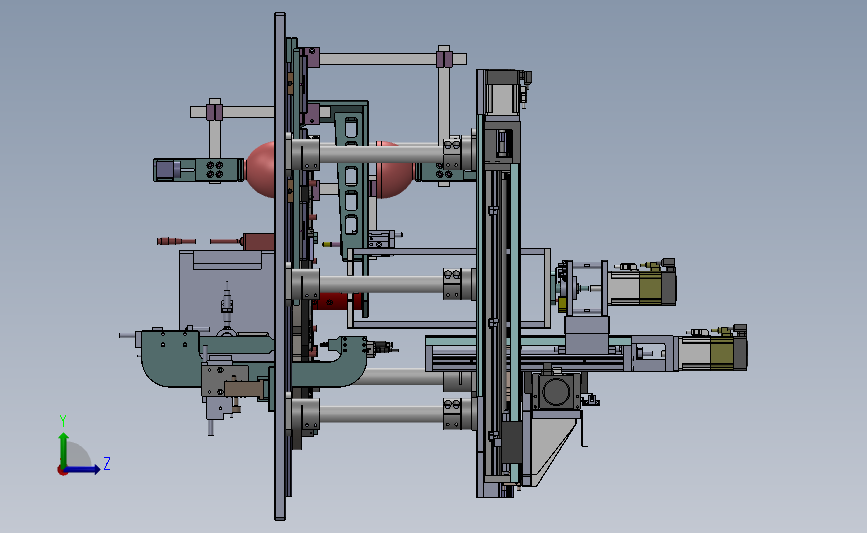
Task: Pick the perforated green vertical bracket
Action: point(351,182)
